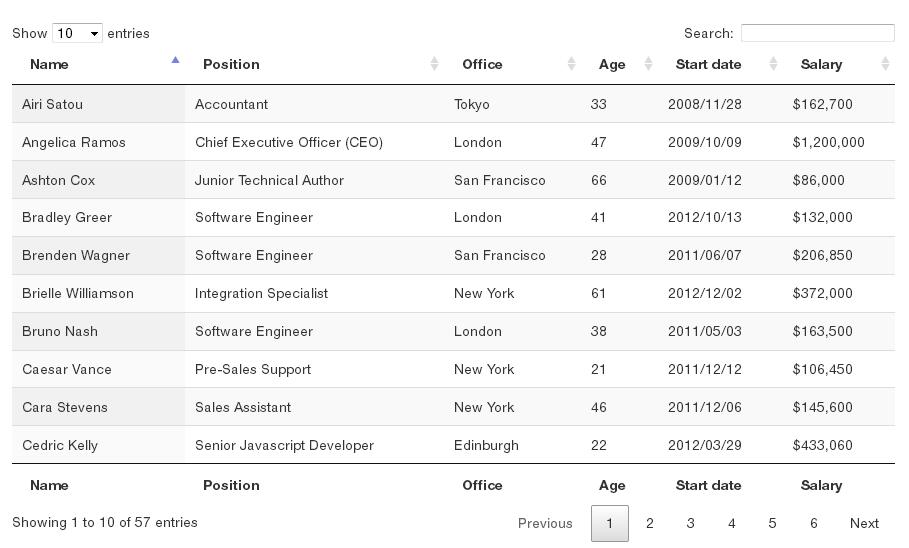Click the Previous pagination button
This screenshot has width=909, height=548.
[545, 523]
